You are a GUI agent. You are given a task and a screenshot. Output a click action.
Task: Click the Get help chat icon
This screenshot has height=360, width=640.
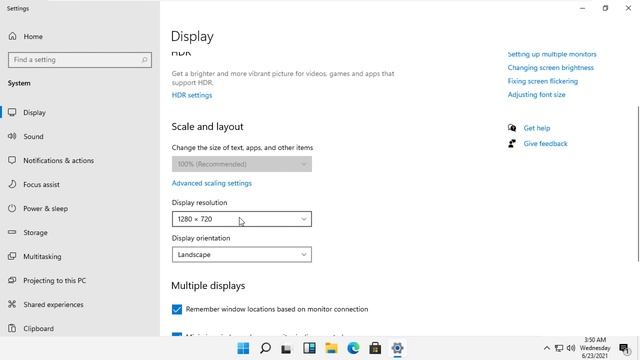(x=512, y=128)
